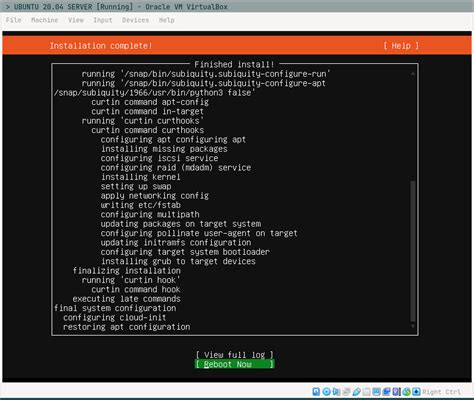The height and width of the screenshot is (400, 474).
Task: Select the View full log button
Action: [x=235, y=355]
